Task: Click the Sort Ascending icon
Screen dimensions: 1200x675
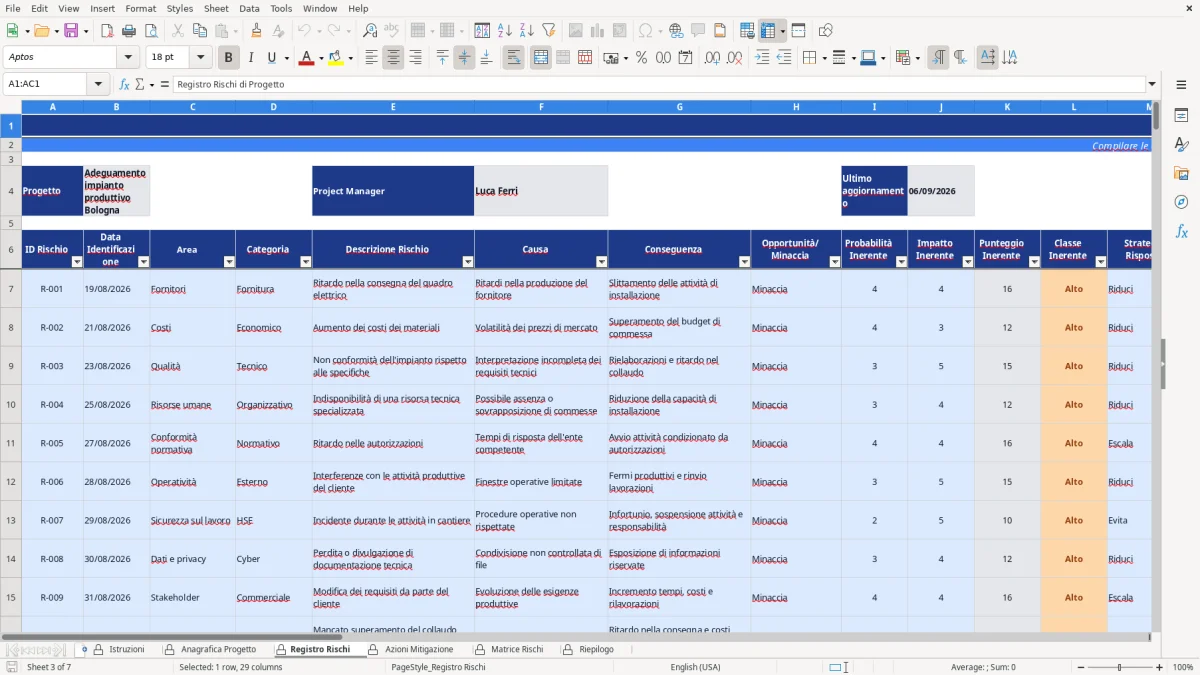Action: tap(504, 31)
